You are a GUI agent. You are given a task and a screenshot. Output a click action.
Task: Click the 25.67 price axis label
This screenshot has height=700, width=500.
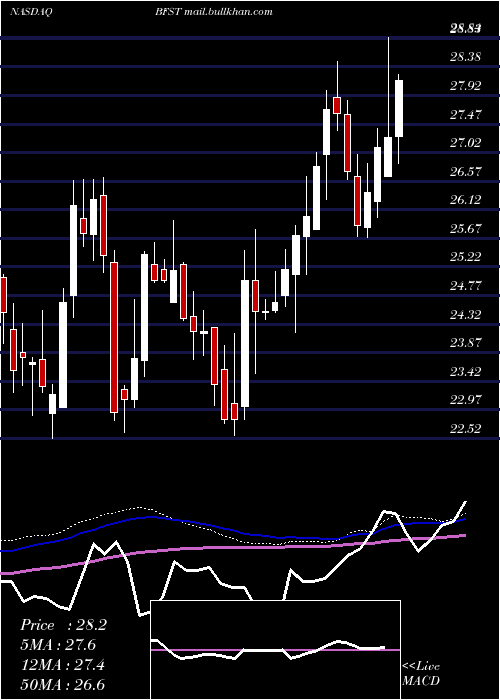[466, 229]
